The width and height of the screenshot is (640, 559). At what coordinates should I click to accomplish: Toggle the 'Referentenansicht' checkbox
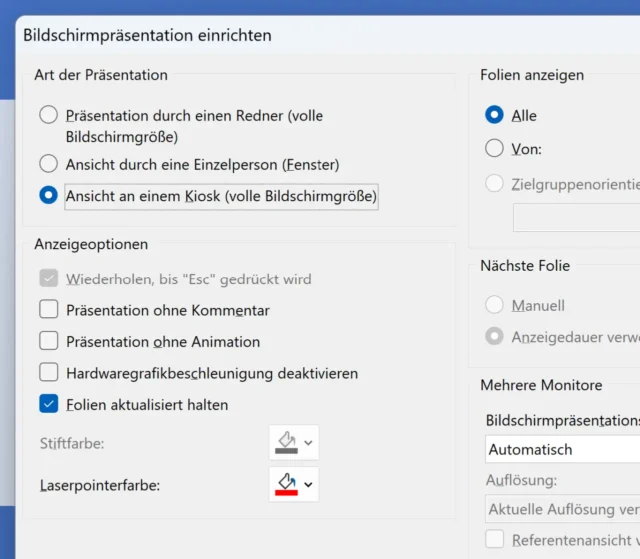coord(494,540)
